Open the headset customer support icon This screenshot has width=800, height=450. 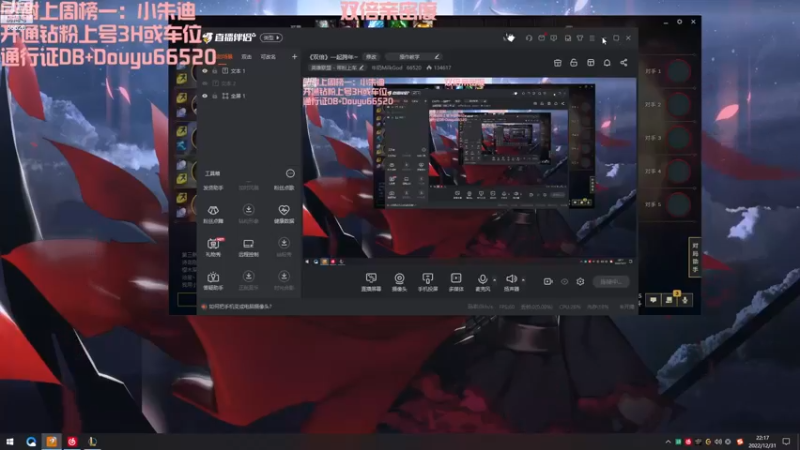529,38
